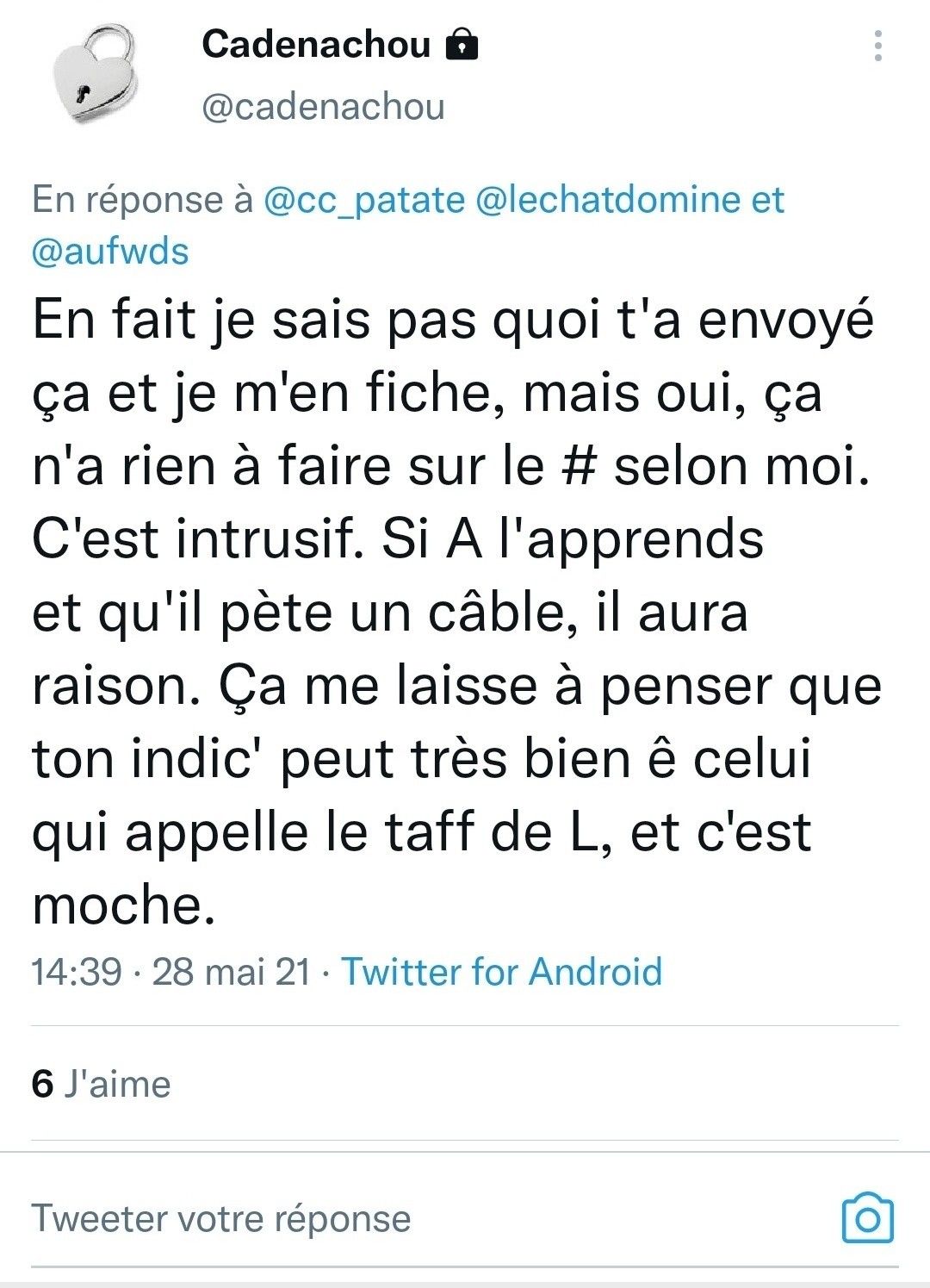
Task: Open the Cadenachou display name profile
Action: (316, 44)
